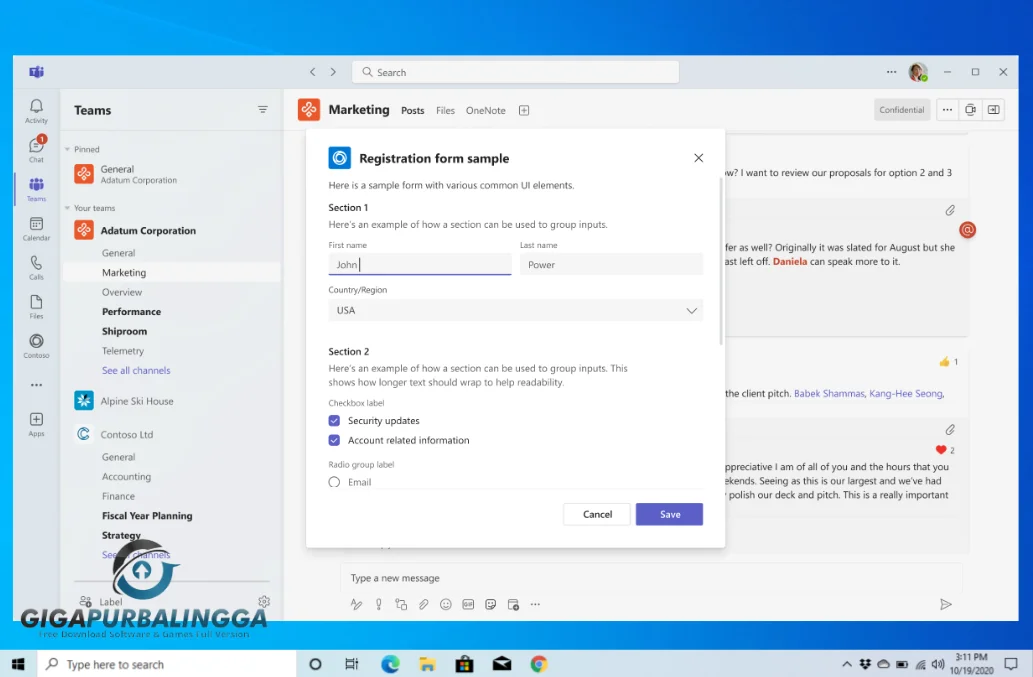
Task: Collapse the Your teams section
Action: pos(67,208)
